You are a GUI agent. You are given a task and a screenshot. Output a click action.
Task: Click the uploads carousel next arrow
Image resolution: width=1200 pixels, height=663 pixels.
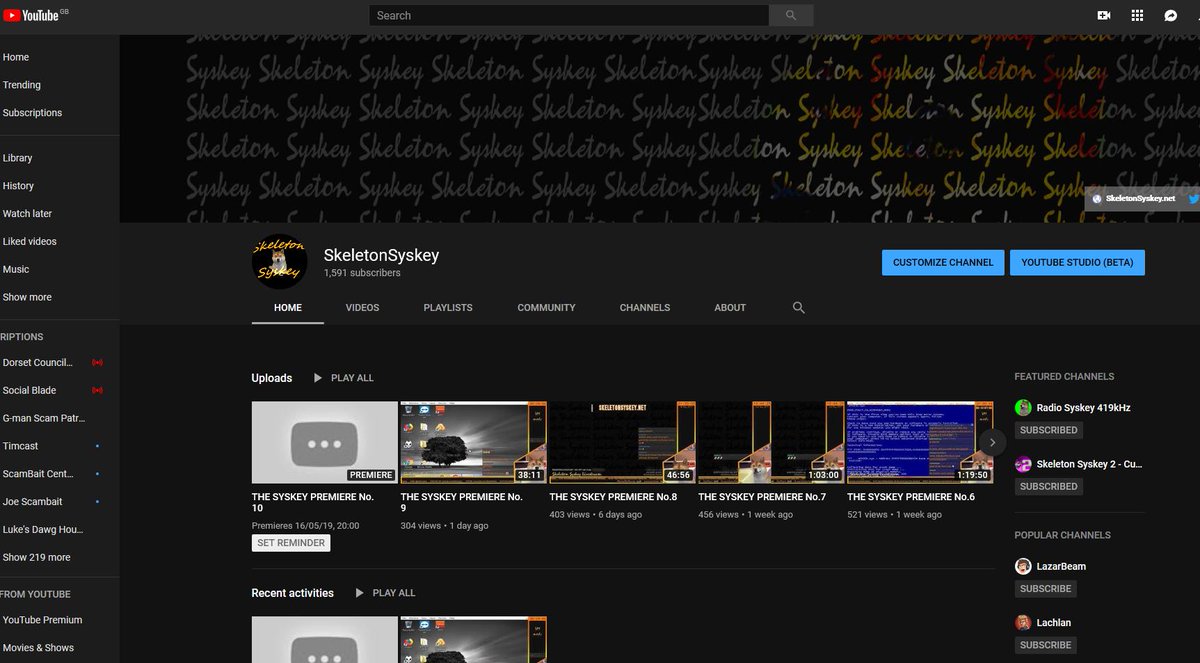(x=992, y=442)
